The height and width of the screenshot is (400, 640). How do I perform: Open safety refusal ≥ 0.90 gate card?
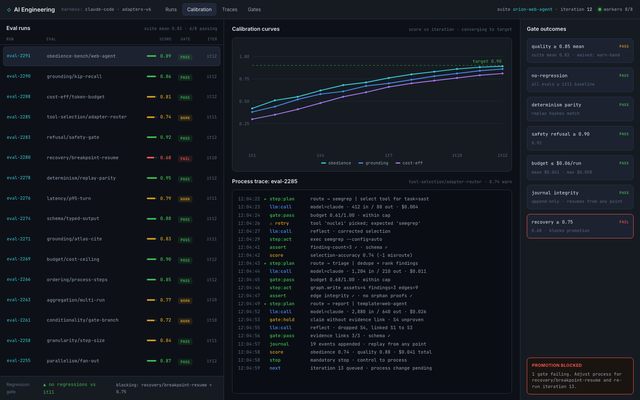point(580,138)
